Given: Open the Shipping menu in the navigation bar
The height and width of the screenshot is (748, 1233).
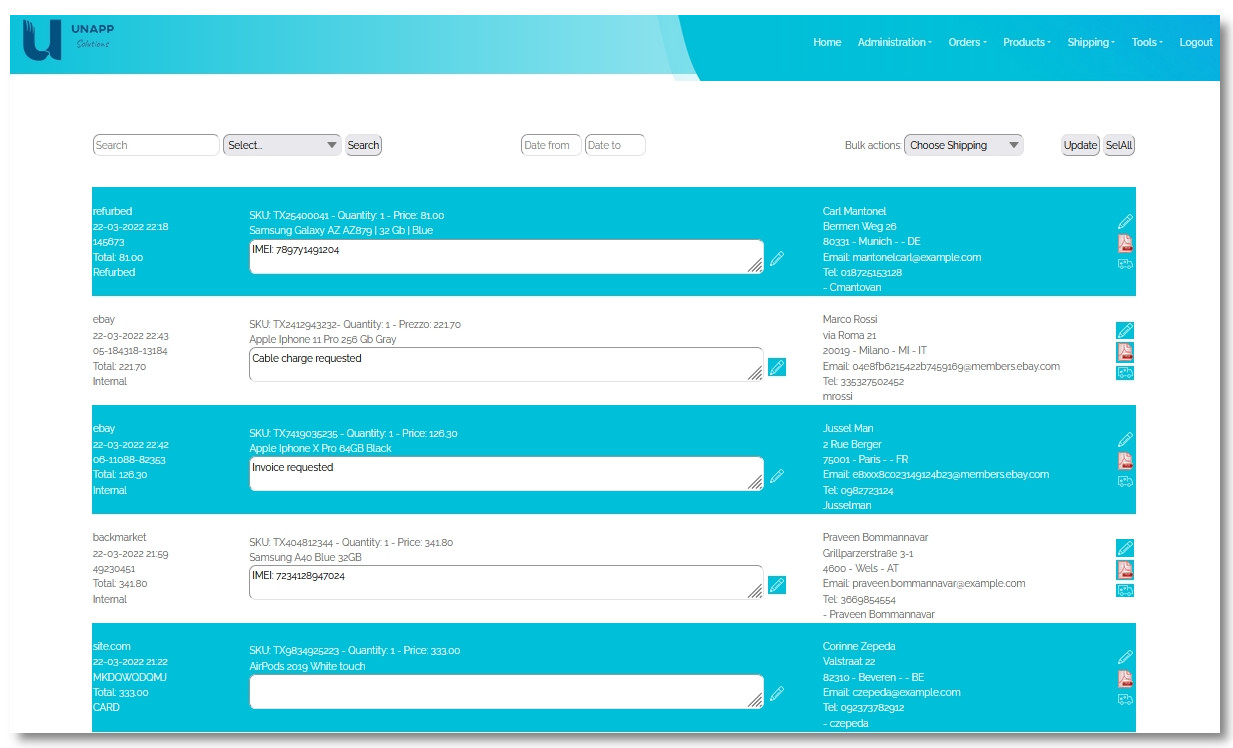Looking at the screenshot, I should pos(1090,42).
